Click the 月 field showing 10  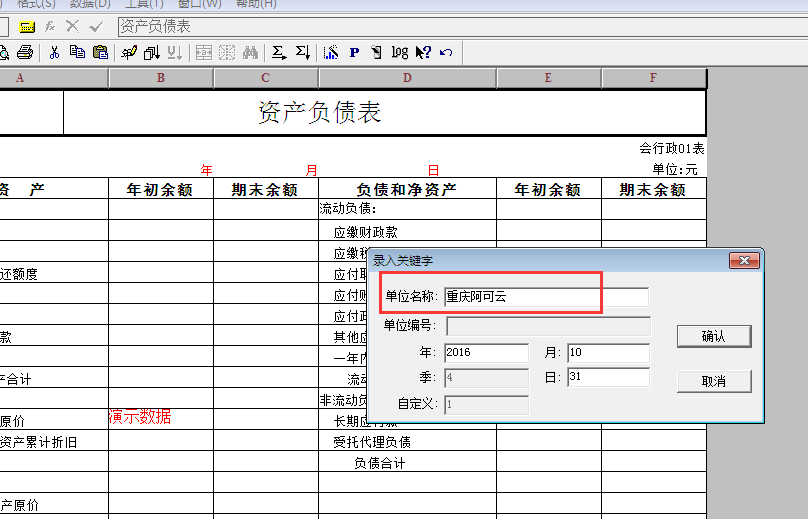pyautogui.click(x=608, y=352)
